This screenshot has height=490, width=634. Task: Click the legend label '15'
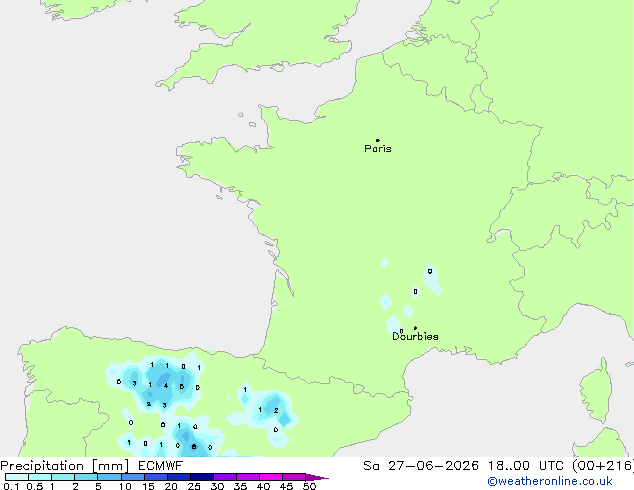148,486
